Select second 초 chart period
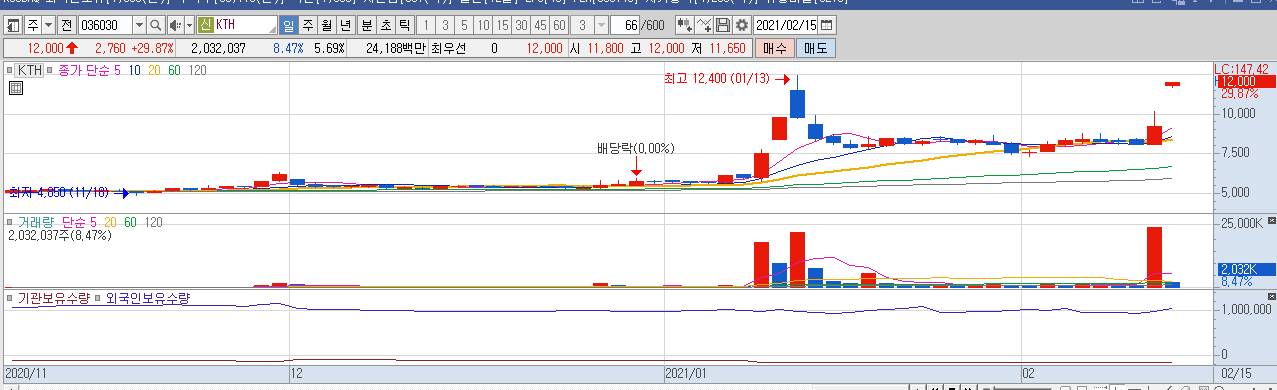This screenshot has width=1277, height=390. coord(385,25)
